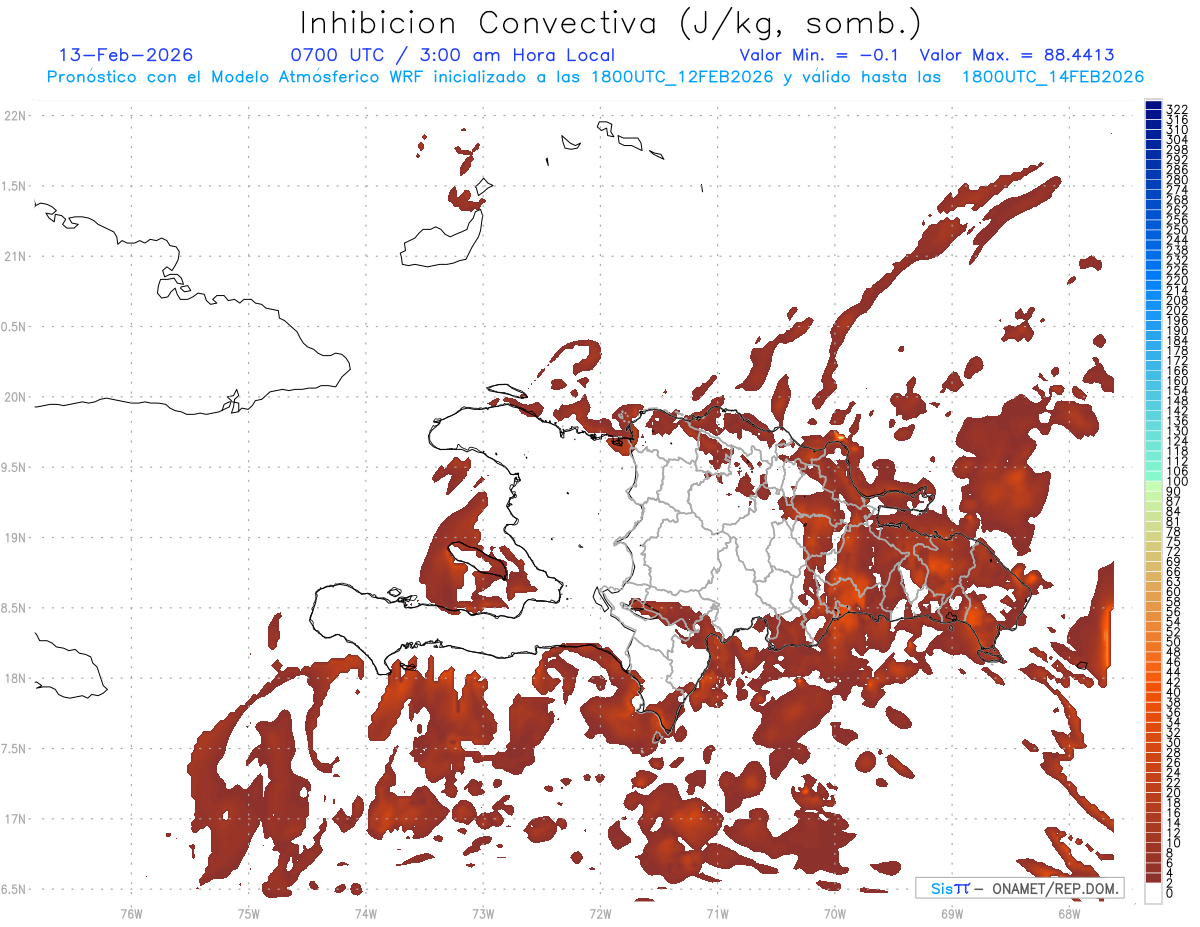Click the "76W" longitude label

pos(131,912)
